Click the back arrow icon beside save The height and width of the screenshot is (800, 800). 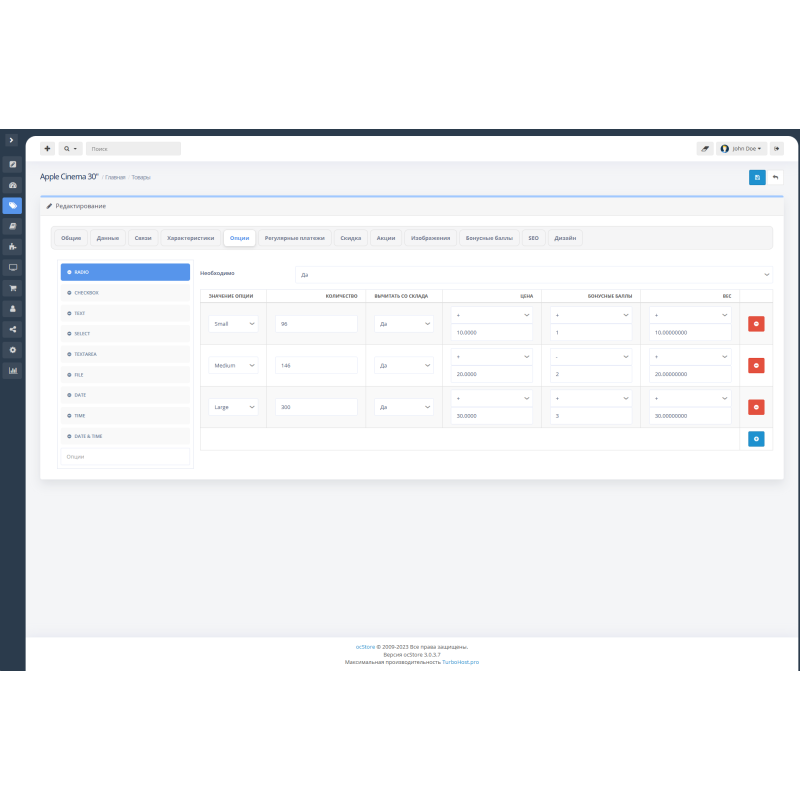[778, 176]
